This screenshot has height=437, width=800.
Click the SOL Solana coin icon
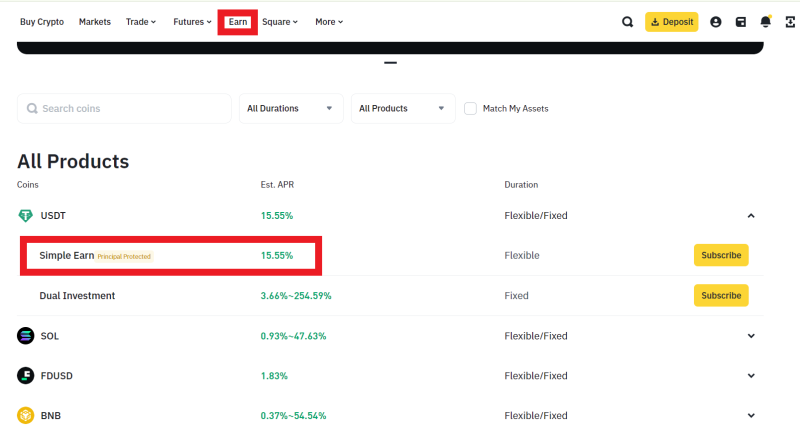(26, 336)
